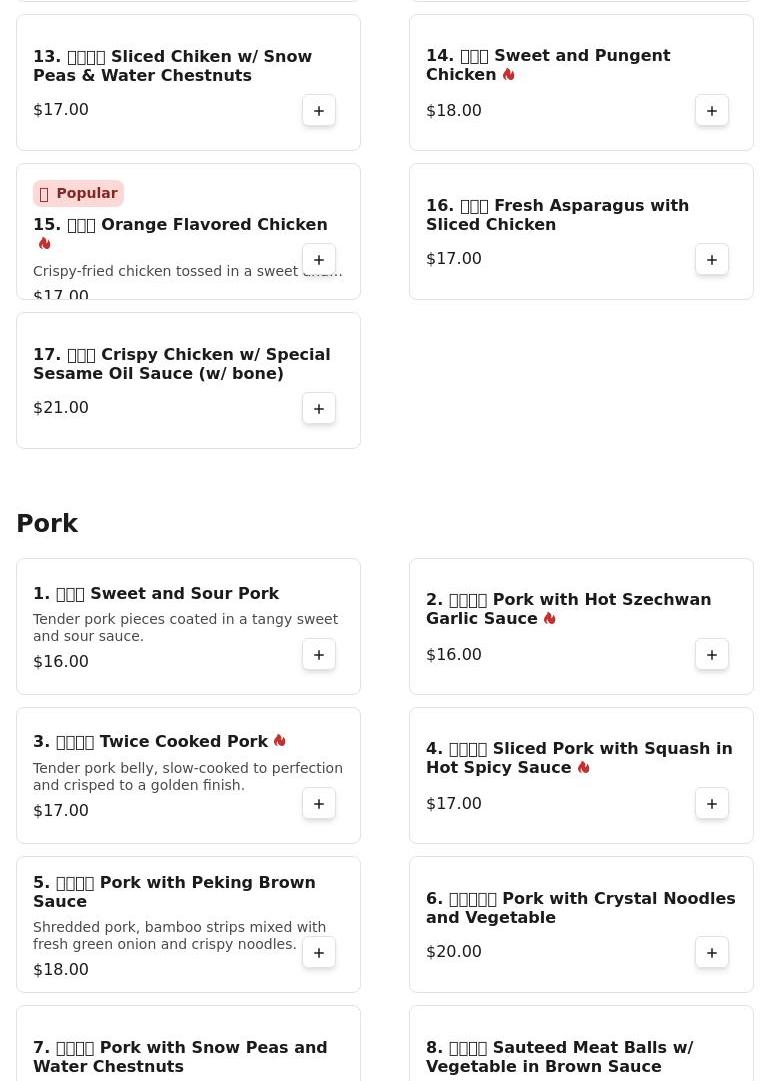Select Sauteed Meat Balls in Brown Sauce

pos(559,1057)
